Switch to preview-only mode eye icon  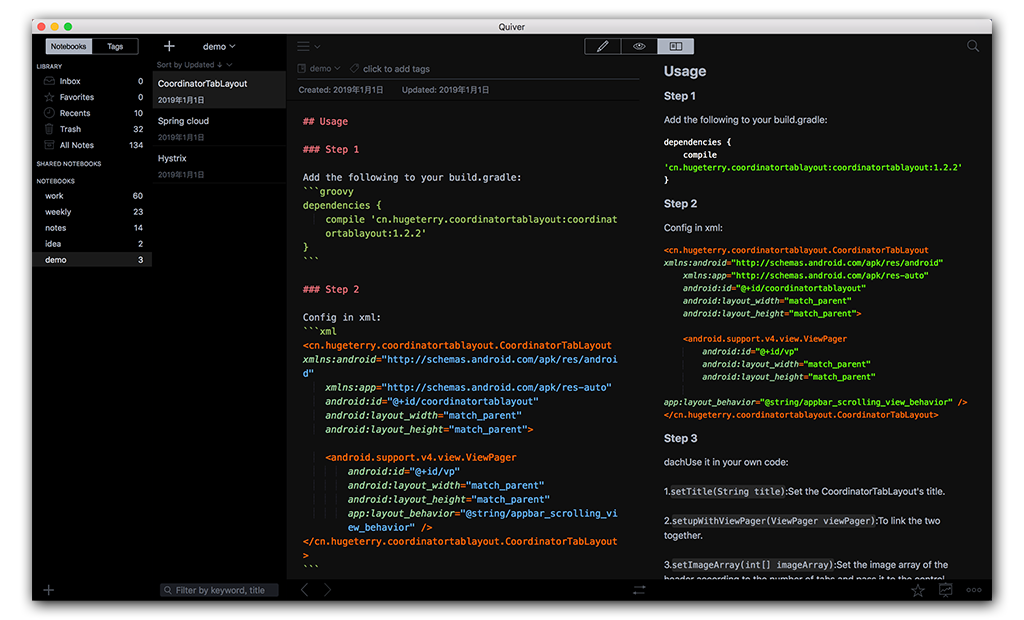639,46
